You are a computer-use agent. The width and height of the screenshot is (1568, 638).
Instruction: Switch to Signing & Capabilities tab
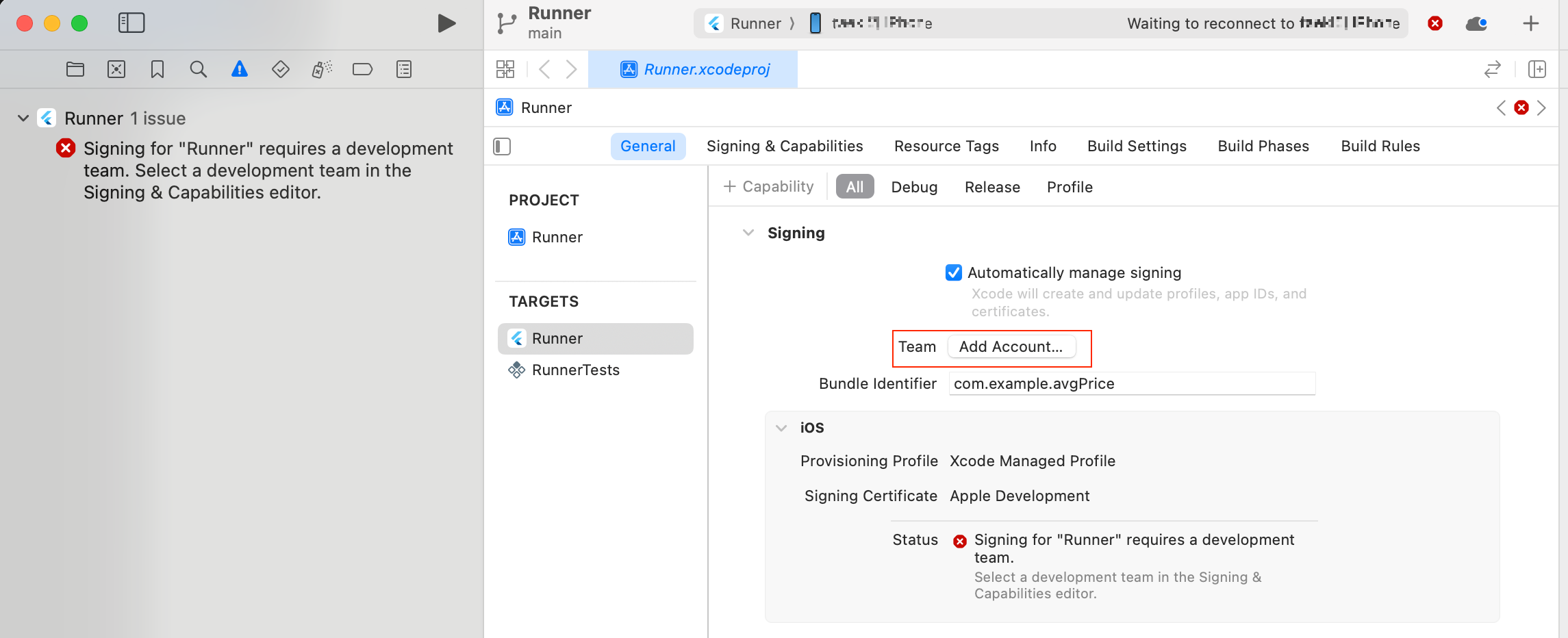pos(785,146)
